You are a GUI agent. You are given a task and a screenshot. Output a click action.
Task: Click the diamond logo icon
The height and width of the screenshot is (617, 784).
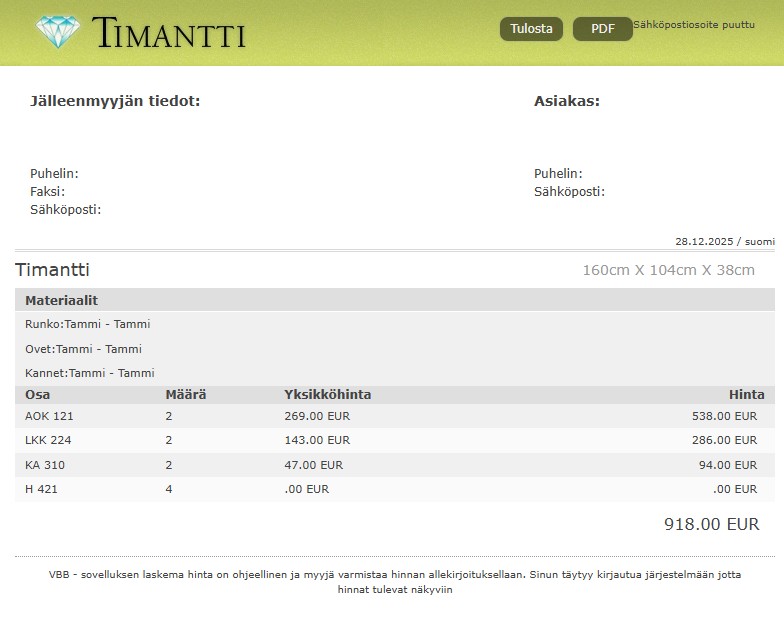(x=57, y=32)
